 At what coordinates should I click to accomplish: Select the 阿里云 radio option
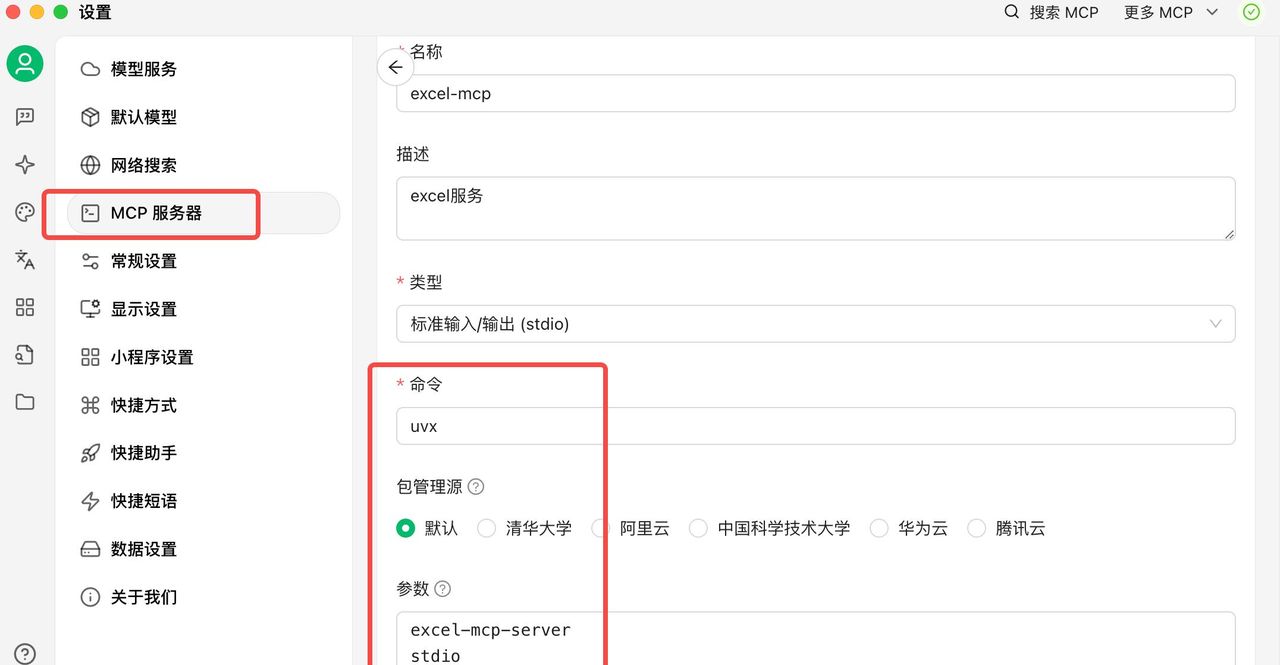pyautogui.click(x=601, y=528)
